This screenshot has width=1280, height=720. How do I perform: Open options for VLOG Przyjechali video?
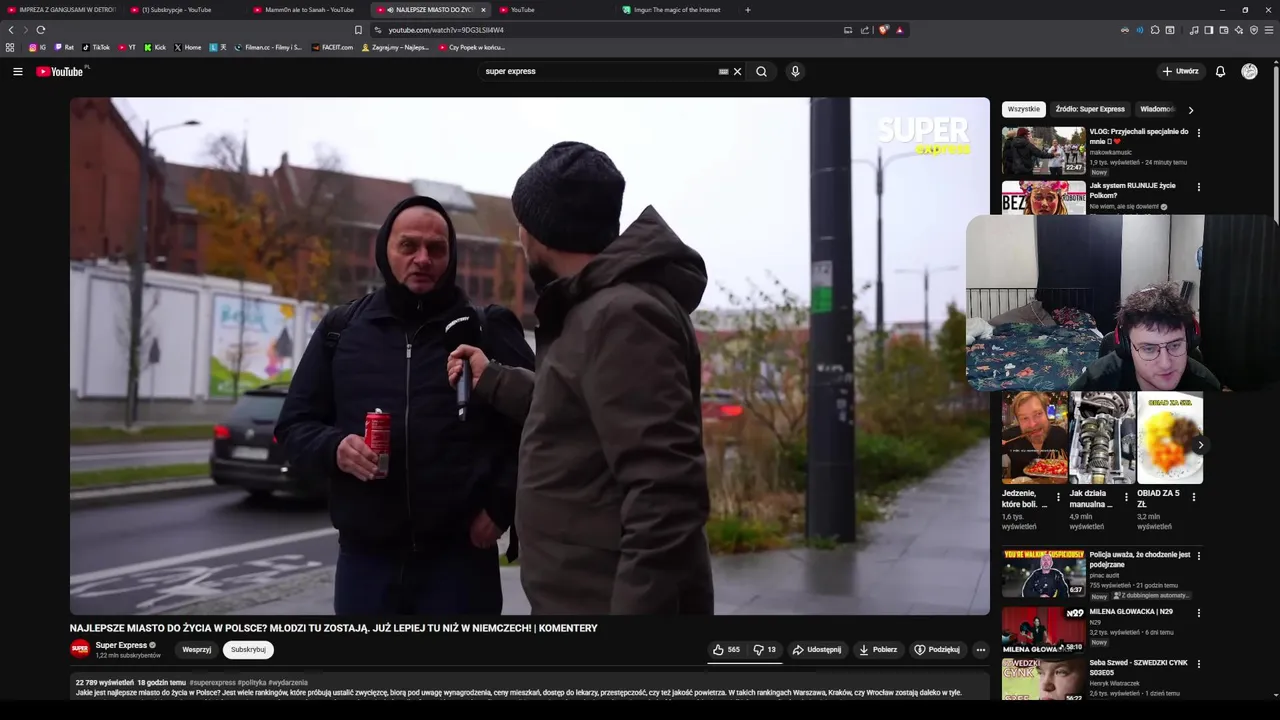1199,132
